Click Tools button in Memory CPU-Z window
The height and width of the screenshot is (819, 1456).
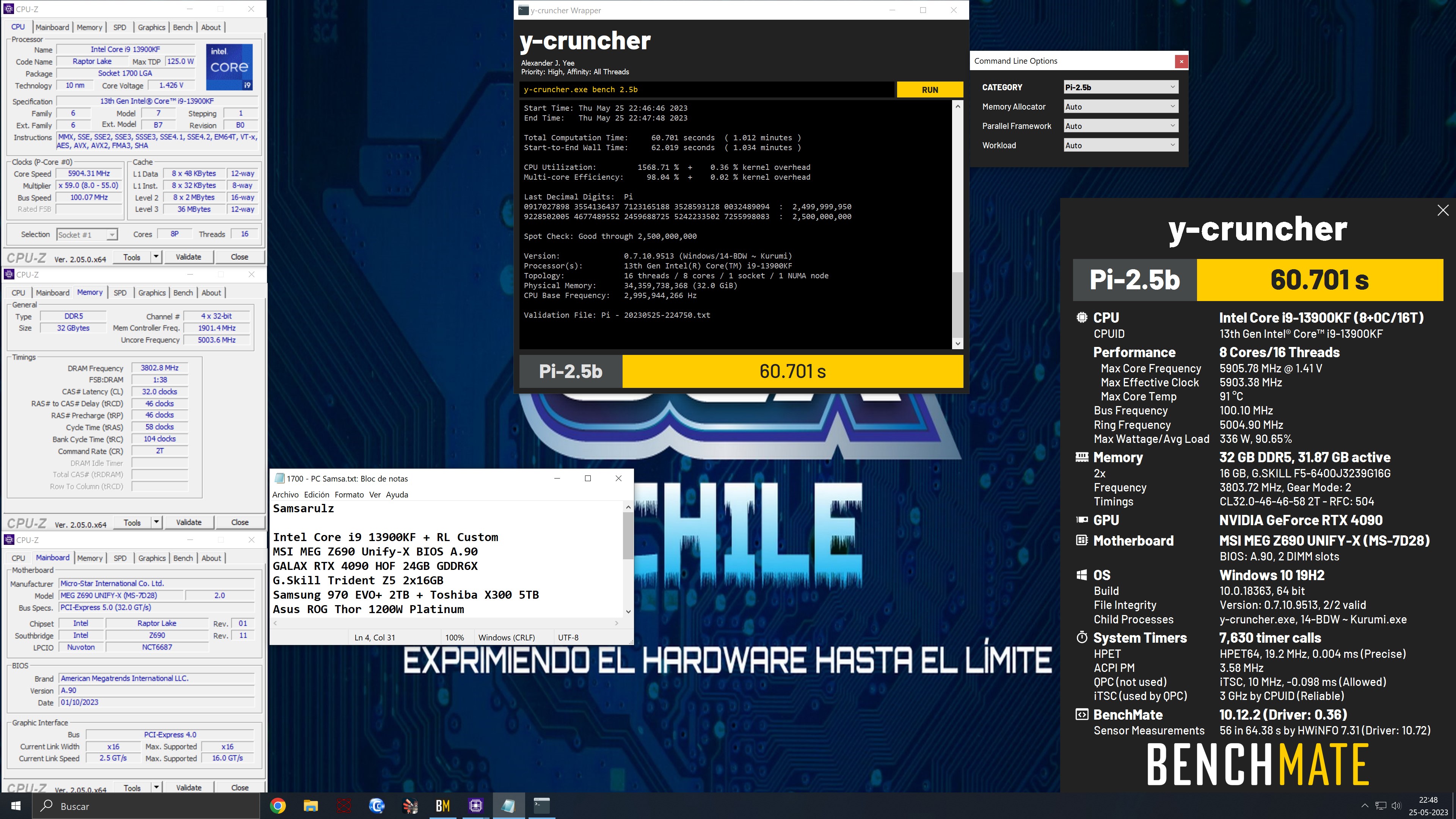132,522
